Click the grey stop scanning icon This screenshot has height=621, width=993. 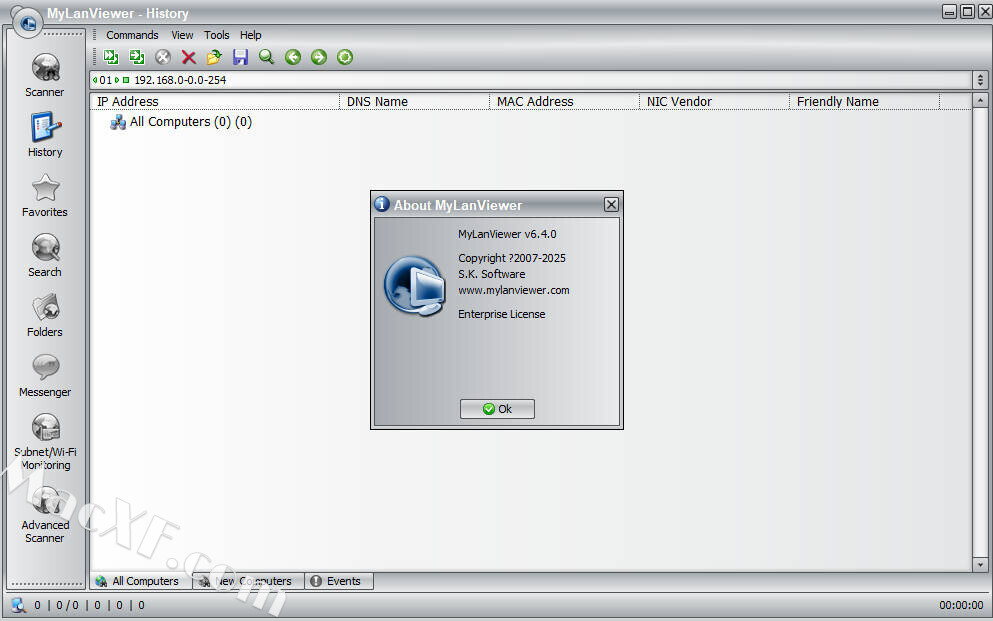(163, 57)
